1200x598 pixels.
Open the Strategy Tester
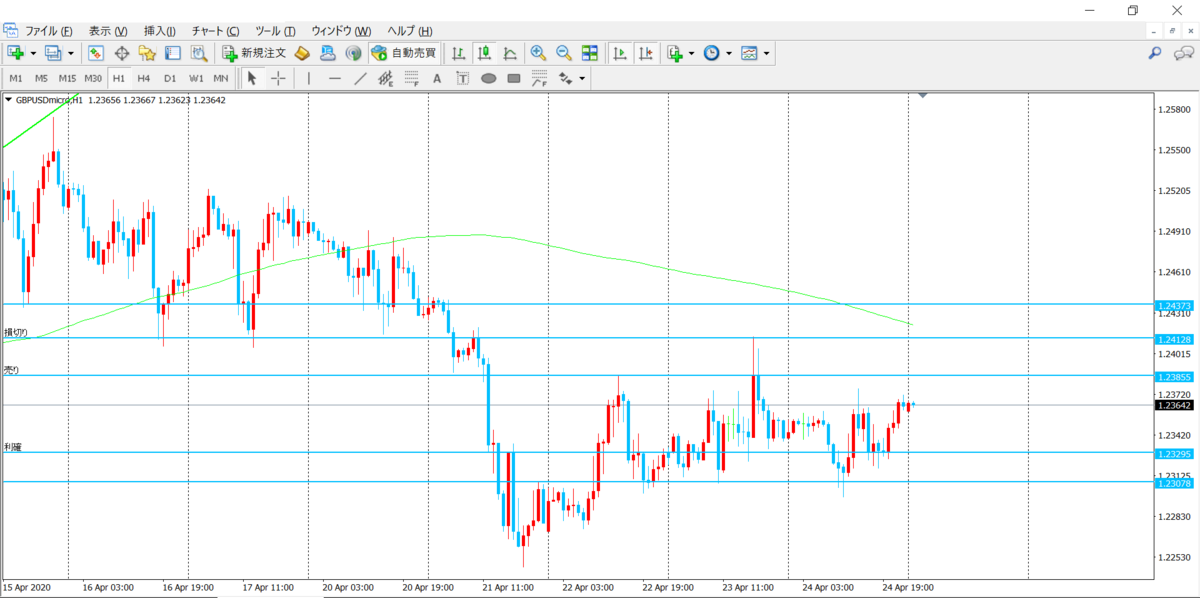coord(198,53)
